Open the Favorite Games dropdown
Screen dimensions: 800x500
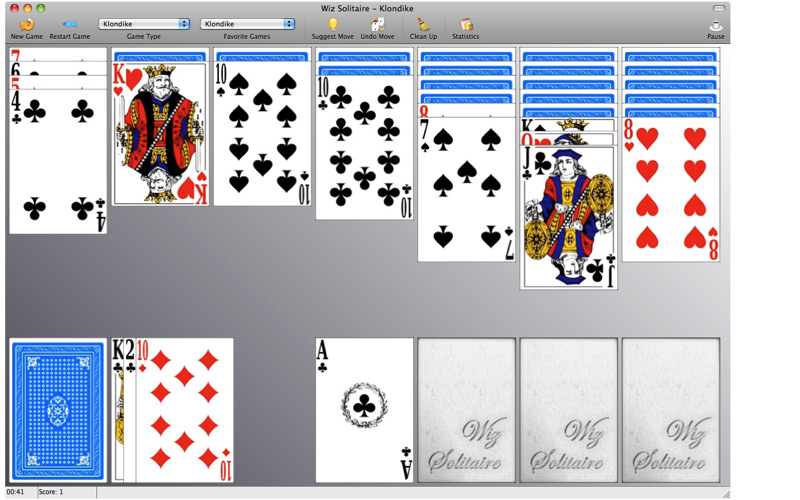pyautogui.click(x=247, y=24)
